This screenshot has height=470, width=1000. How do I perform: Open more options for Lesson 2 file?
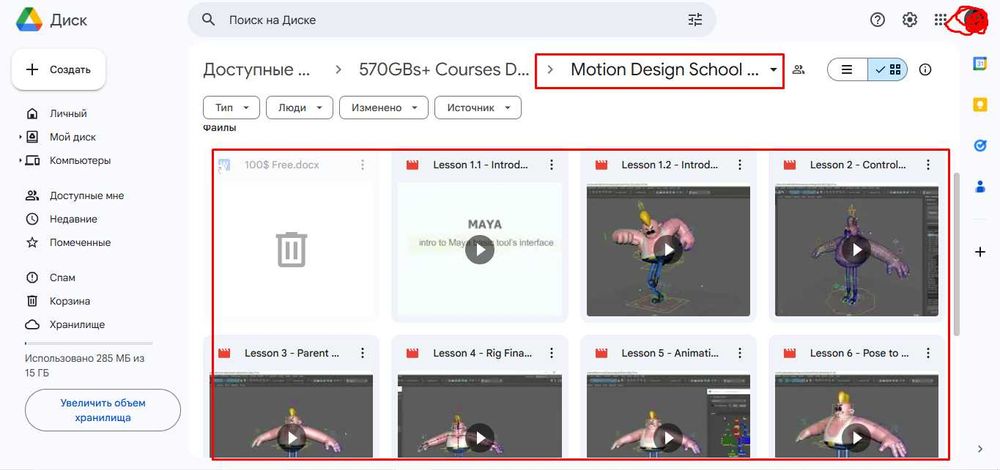928,165
